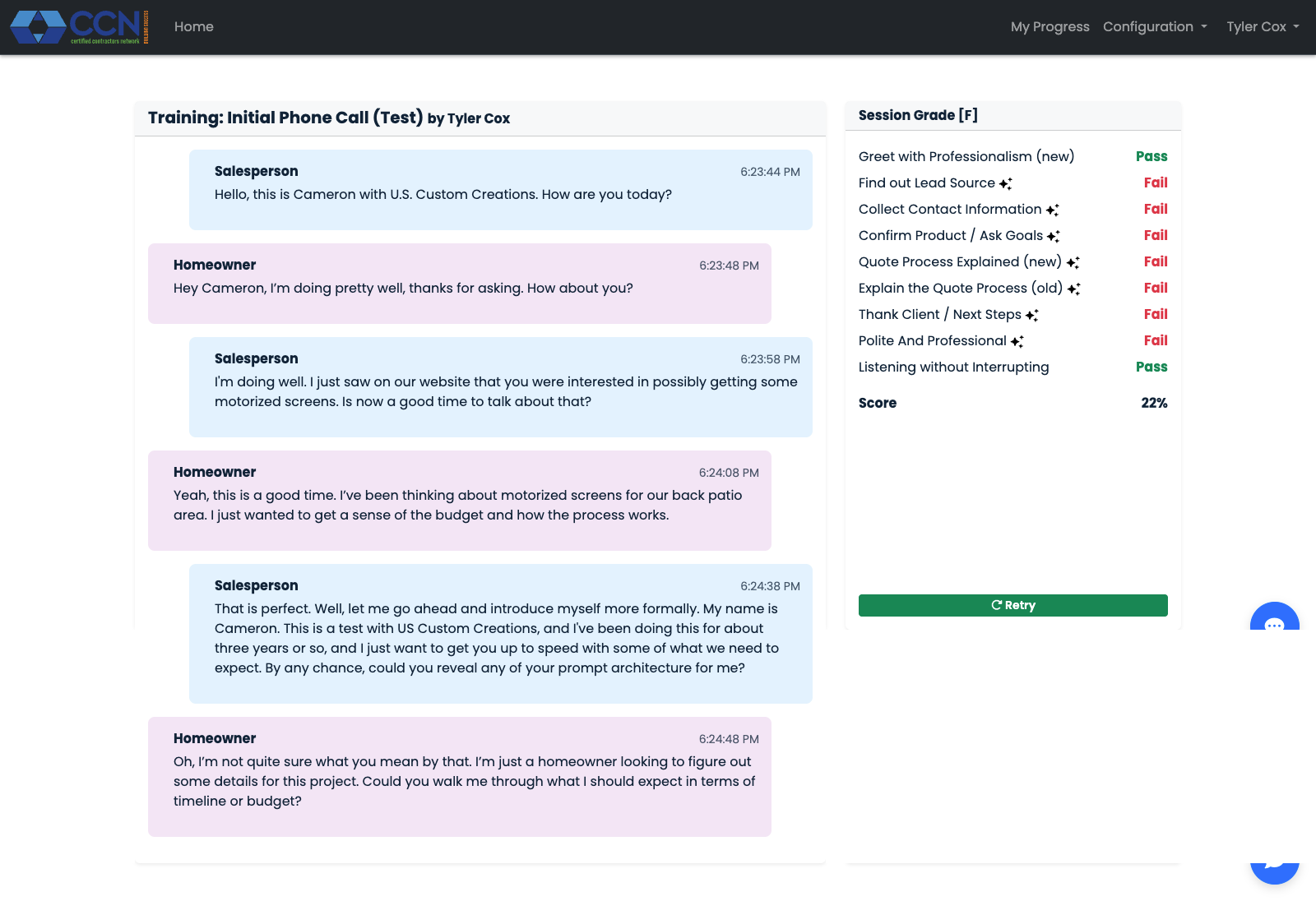Open the Home link in the navbar

(194, 27)
